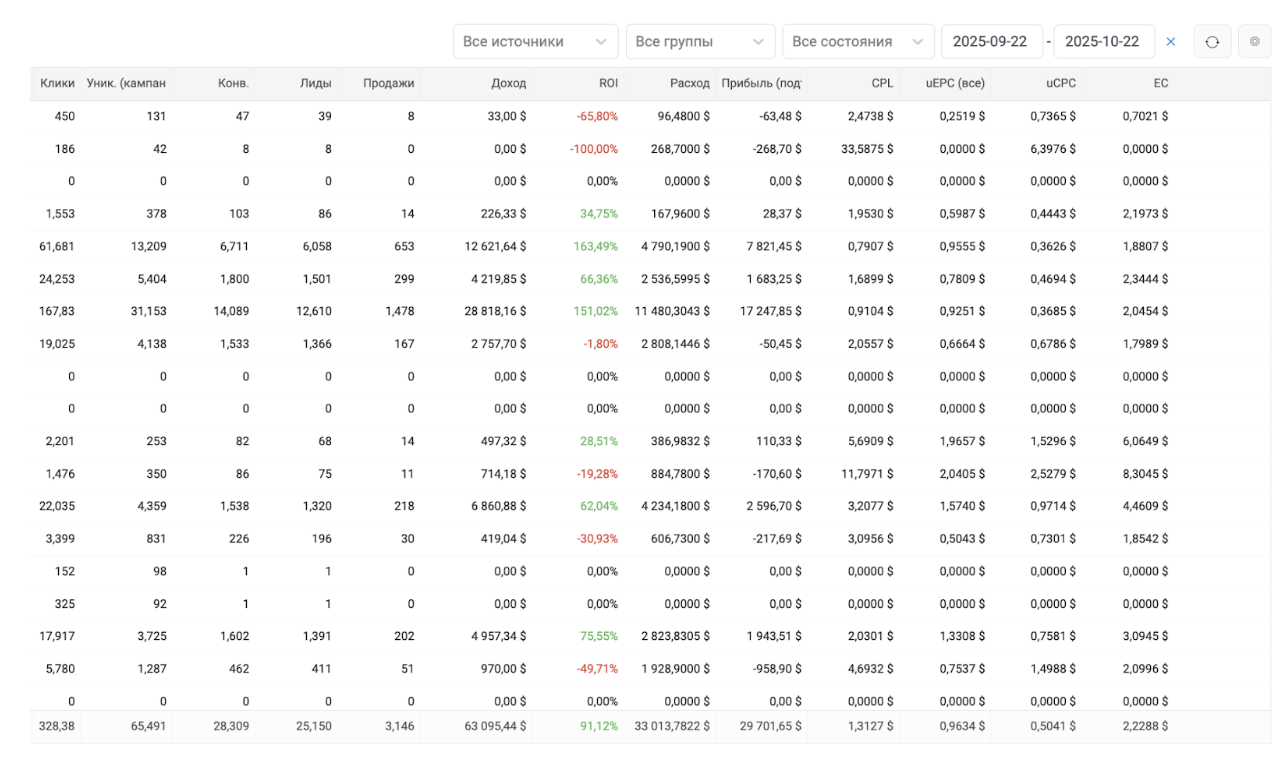The height and width of the screenshot is (776, 1284).
Task: Click the uCPC column header
Action: (x=1058, y=83)
